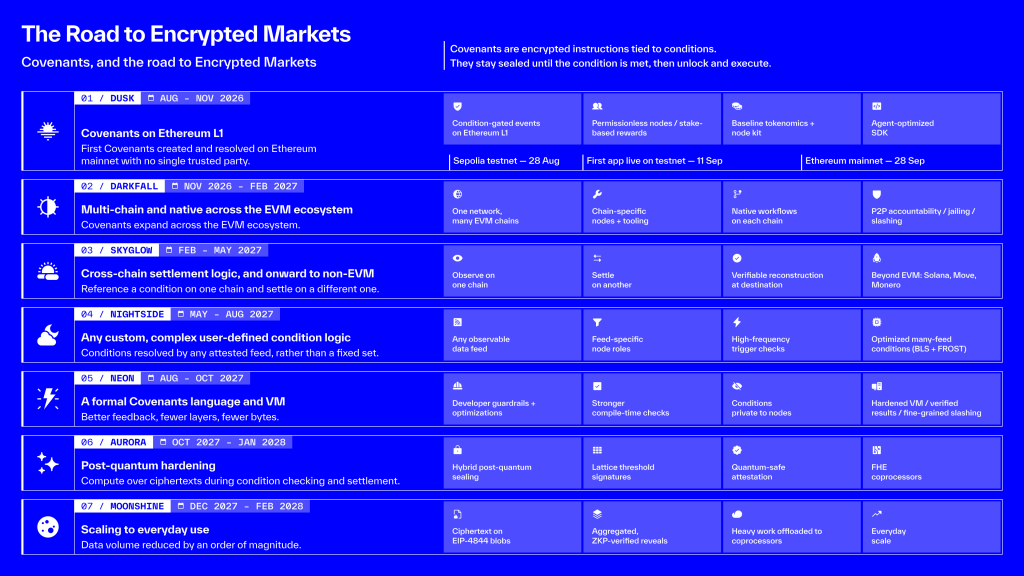
Task: Click the Neon lightning bolt icon
Action: 48,398
